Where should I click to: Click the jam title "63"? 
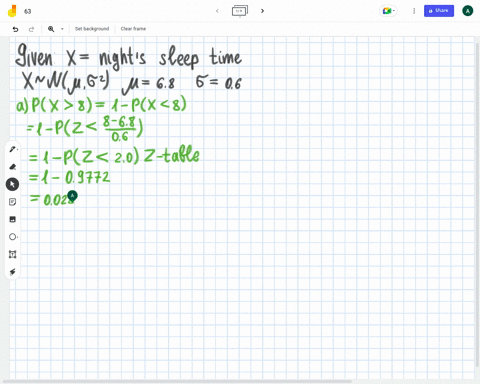(x=28, y=11)
